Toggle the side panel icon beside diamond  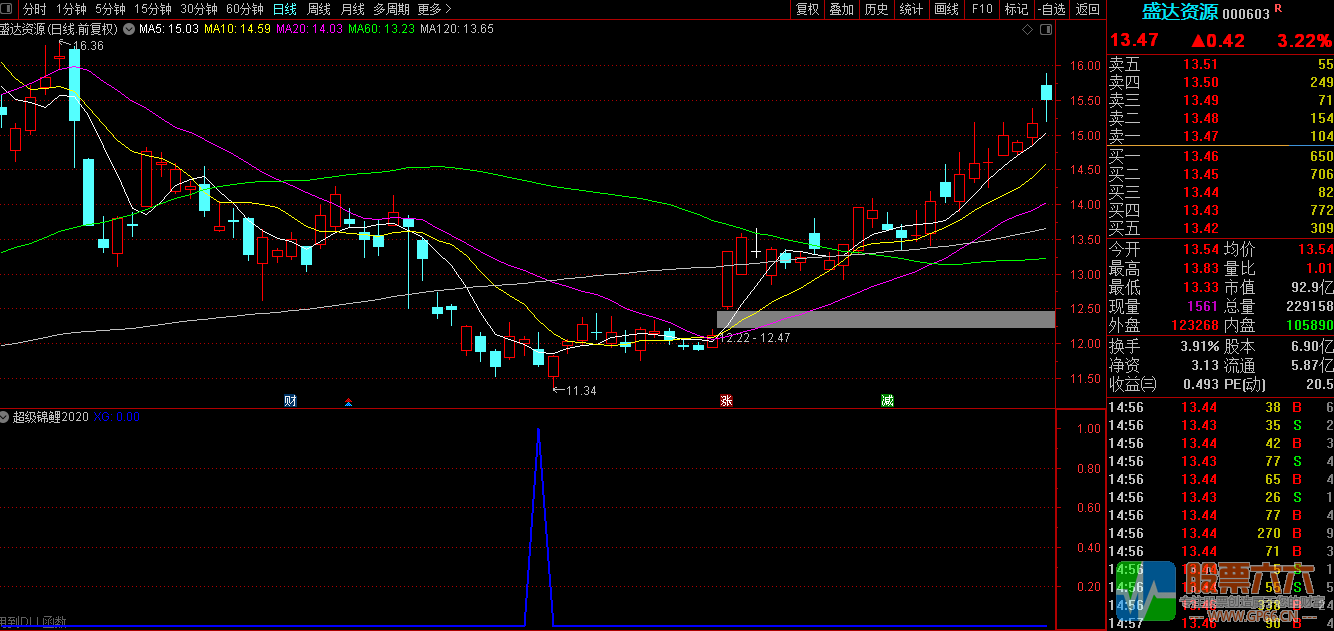click(x=1045, y=30)
